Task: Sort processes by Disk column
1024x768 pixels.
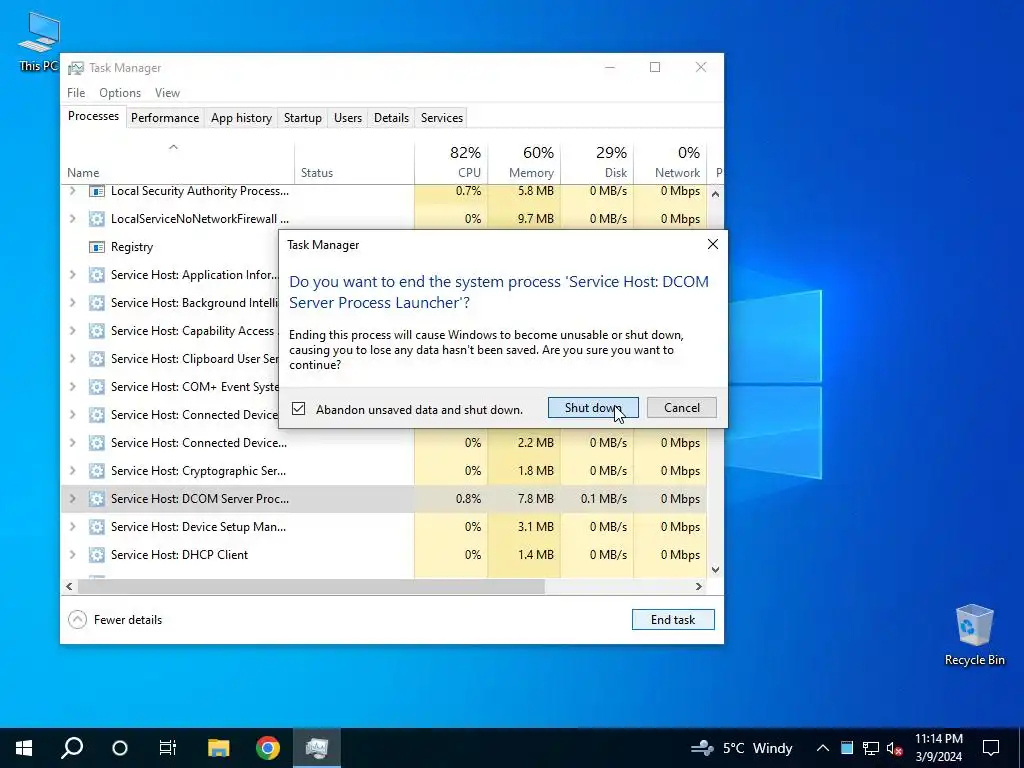Action: tap(597, 162)
